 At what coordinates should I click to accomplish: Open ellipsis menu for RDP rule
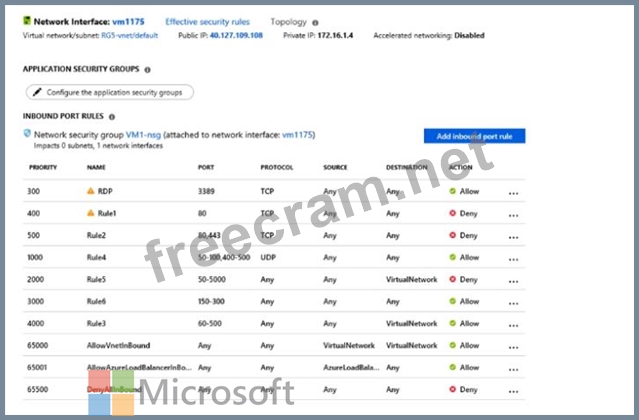click(x=513, y=194)
